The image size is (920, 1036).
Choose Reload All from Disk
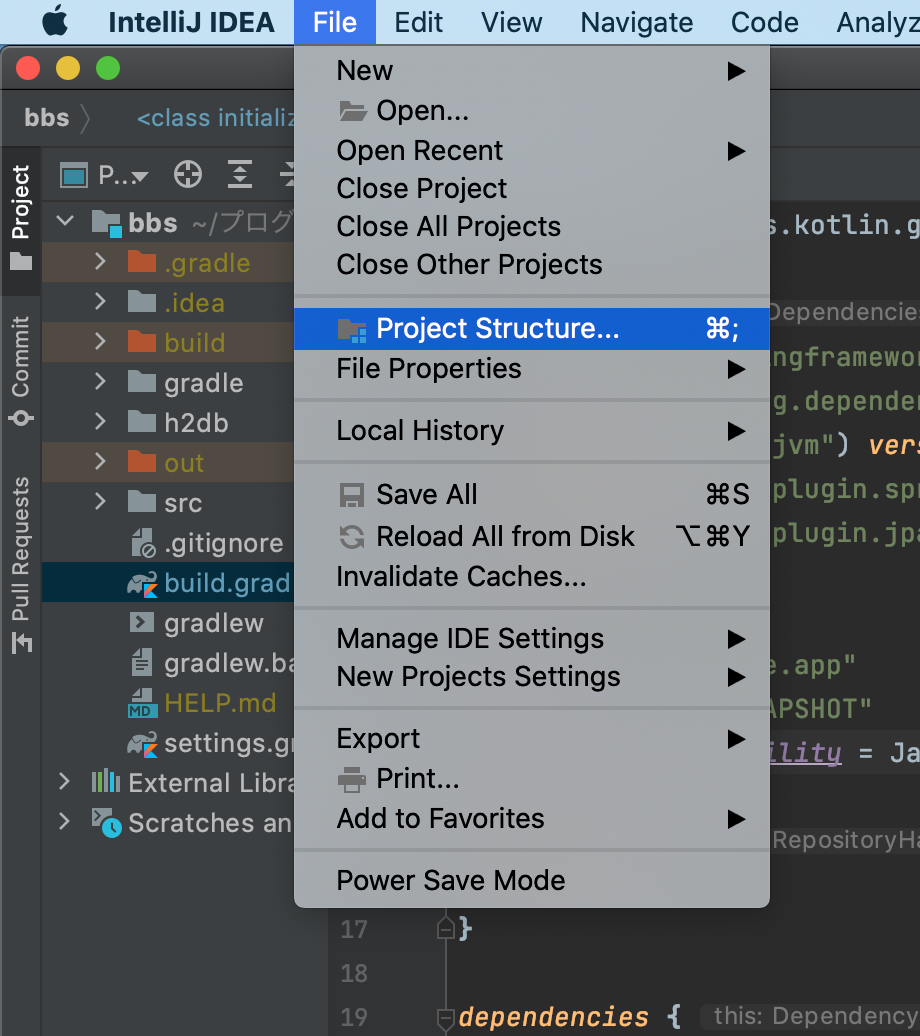[532, 536]
